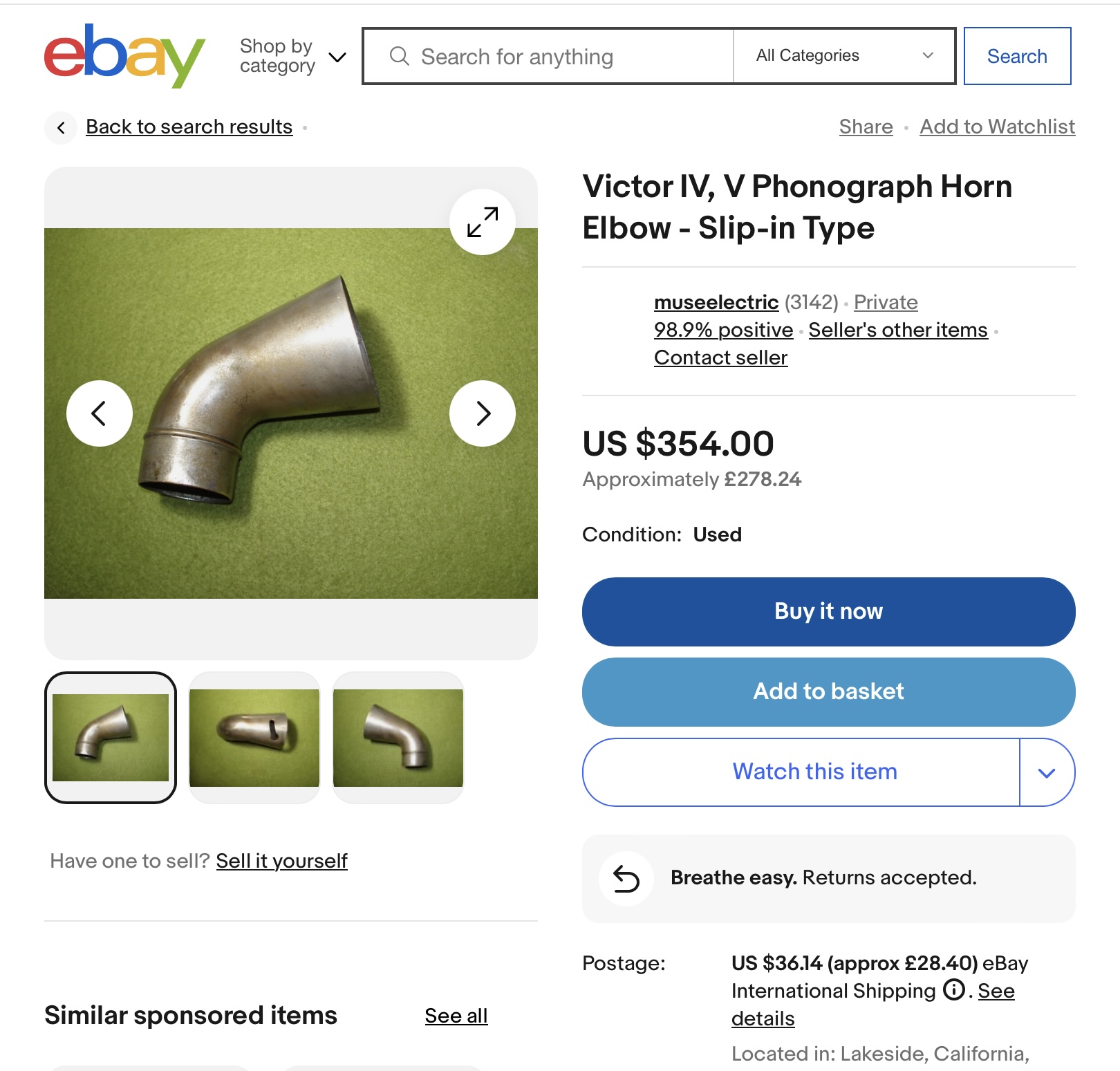Open the All Categories dropdown

pyautogui.click(x=844, y=56)
